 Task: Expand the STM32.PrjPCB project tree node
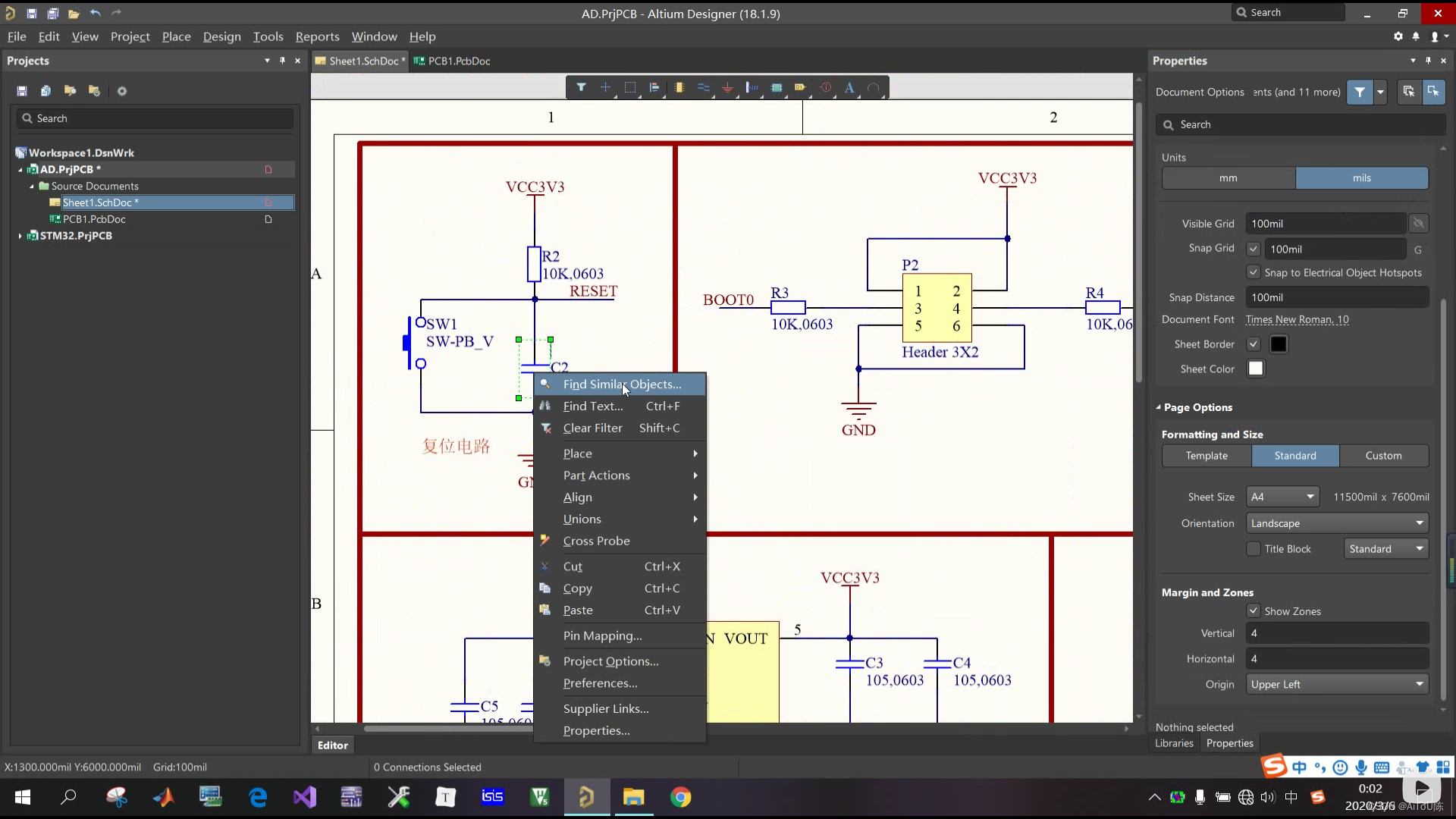point(20,236)
